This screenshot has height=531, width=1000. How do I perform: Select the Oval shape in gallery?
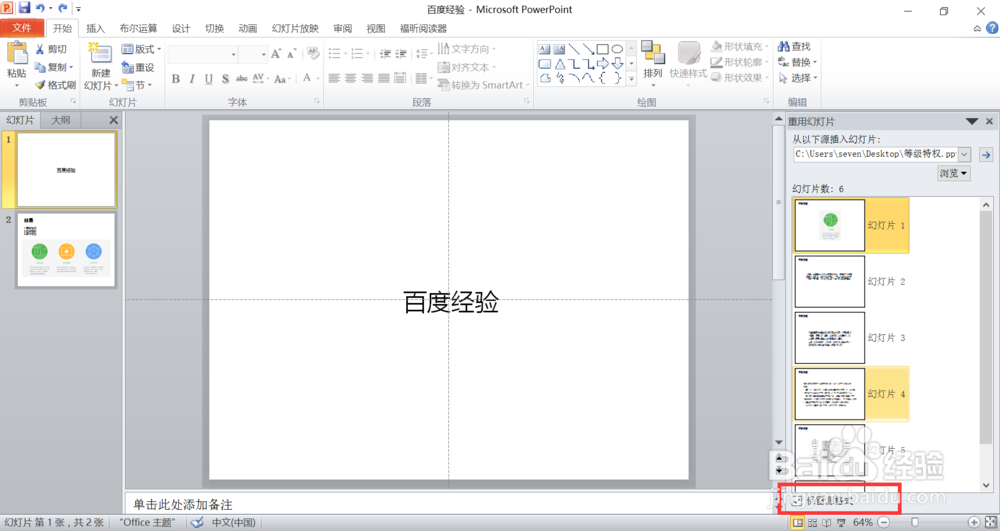[617, 49]
